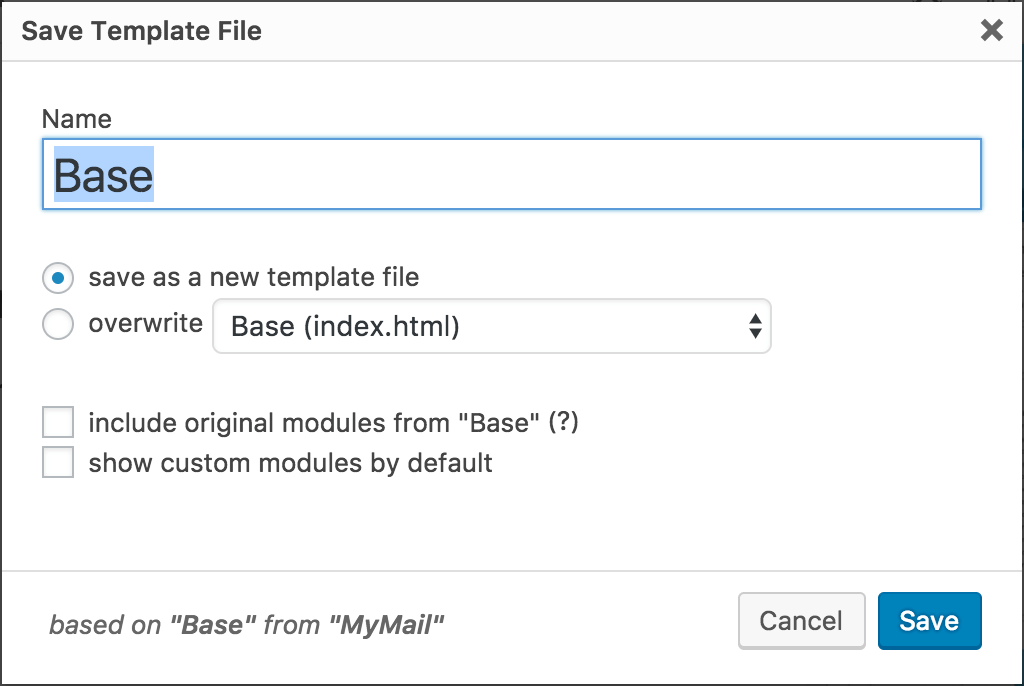
Task: Click the Save button
Action: tap(929, 621)
